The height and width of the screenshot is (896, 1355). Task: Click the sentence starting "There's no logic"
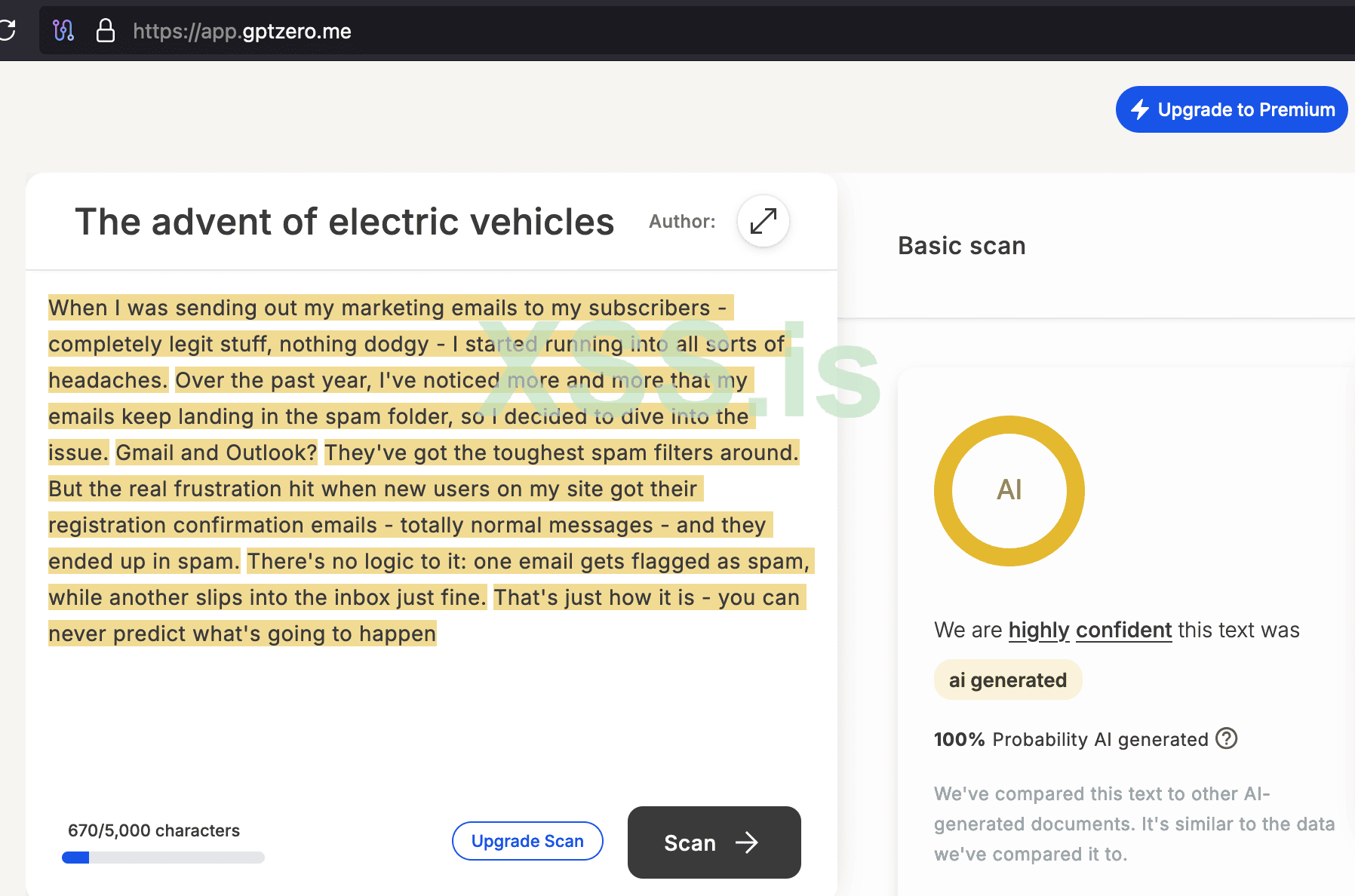tap(528, 561)
